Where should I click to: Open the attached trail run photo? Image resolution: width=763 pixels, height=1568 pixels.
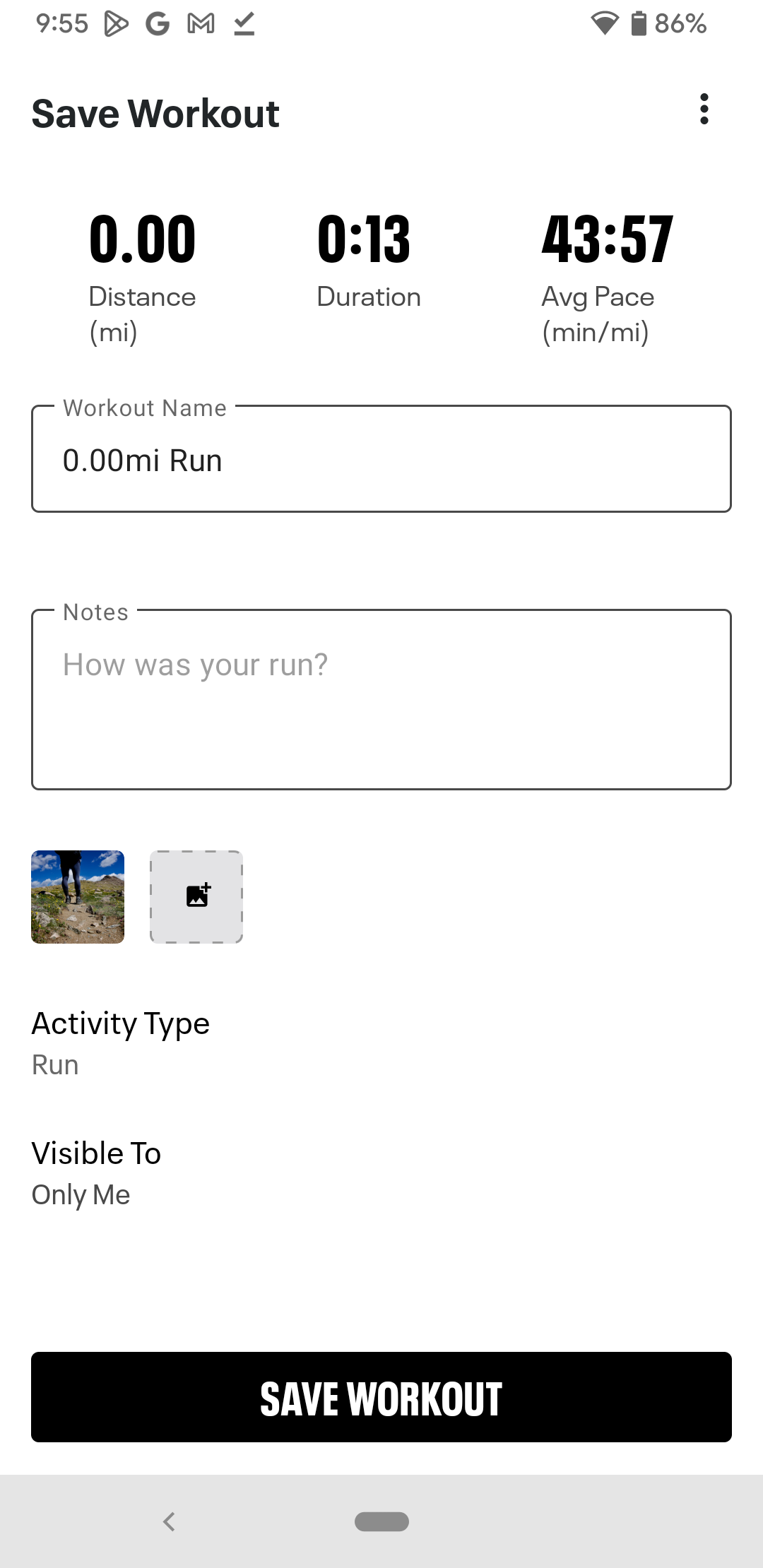click(x=78, y=896)
